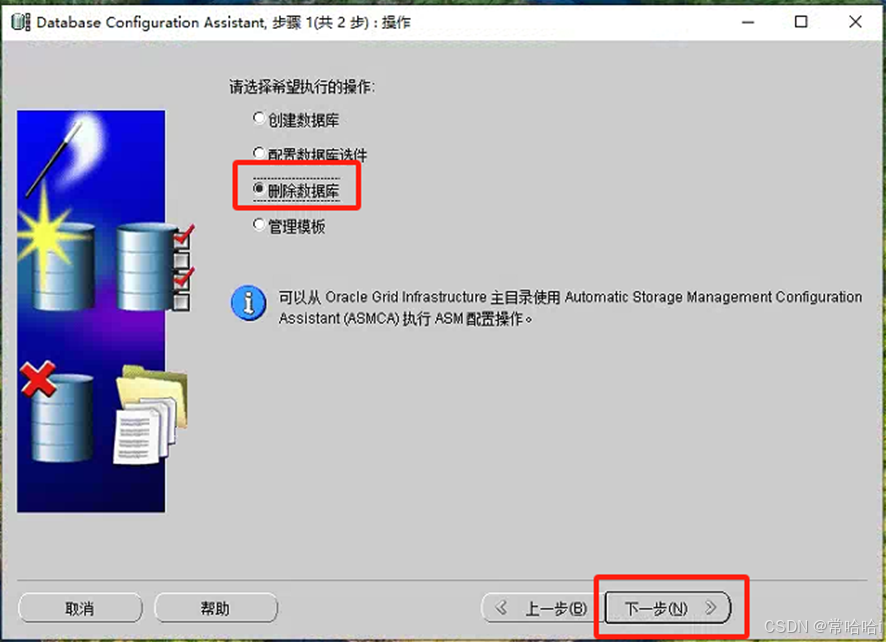Click the blue information icon
The image size is (886, 642).
(x=248, y=303)
